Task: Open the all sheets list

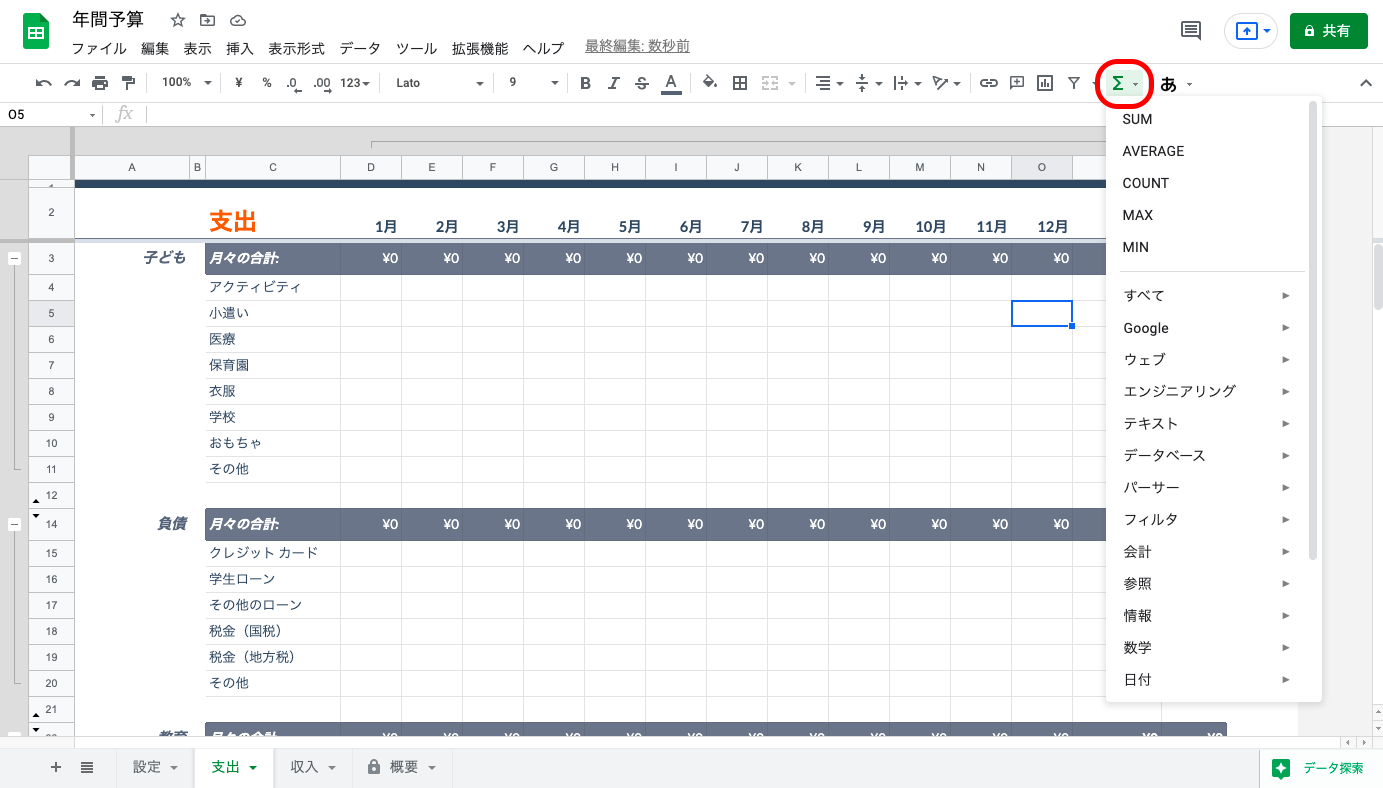Action: (x=87, y=767)
